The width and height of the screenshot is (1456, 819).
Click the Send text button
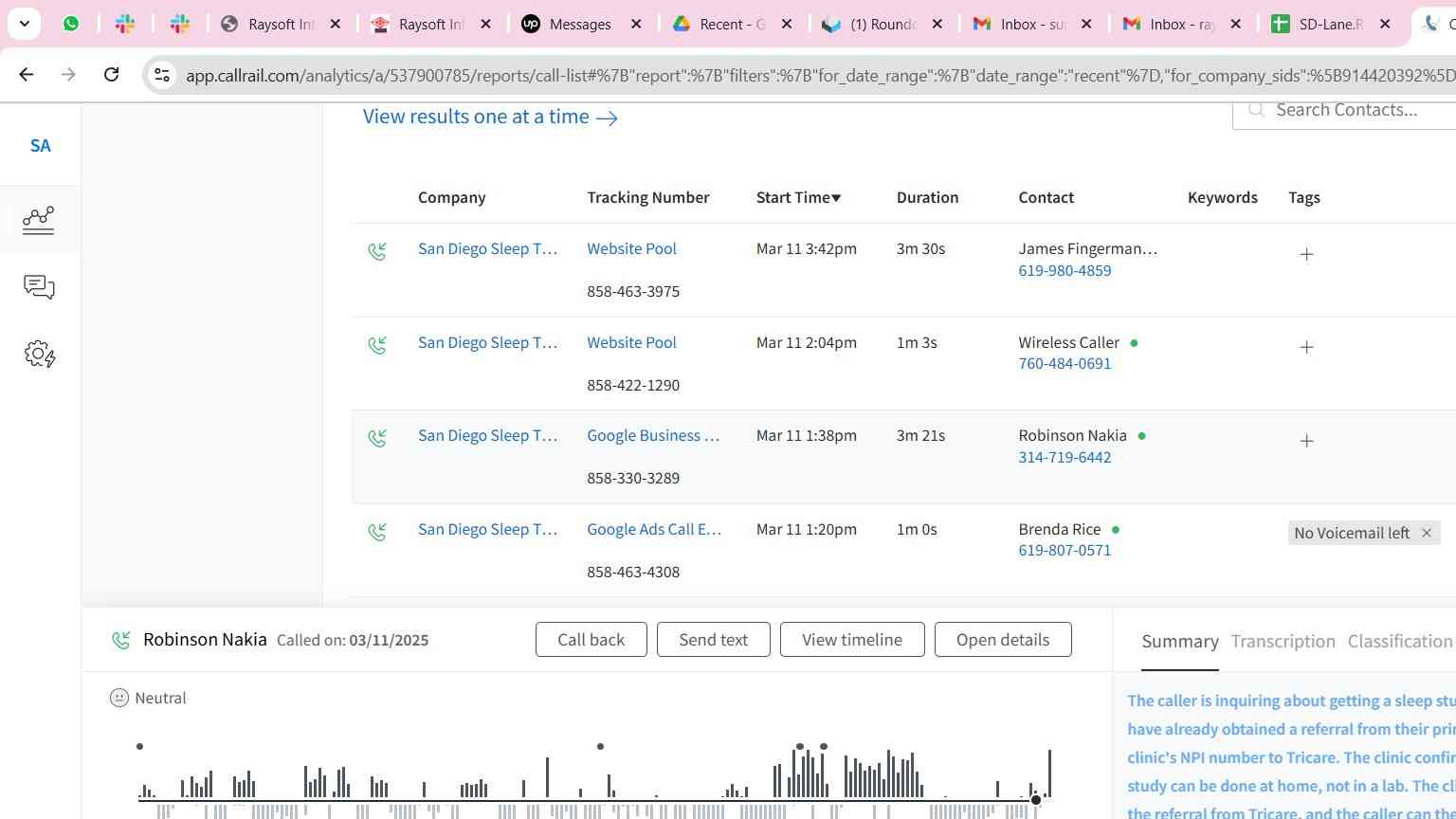point(713,640)
